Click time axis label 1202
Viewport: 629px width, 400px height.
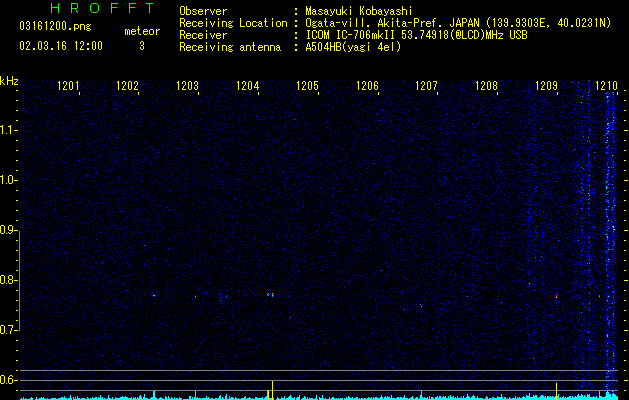click(128, 85)
